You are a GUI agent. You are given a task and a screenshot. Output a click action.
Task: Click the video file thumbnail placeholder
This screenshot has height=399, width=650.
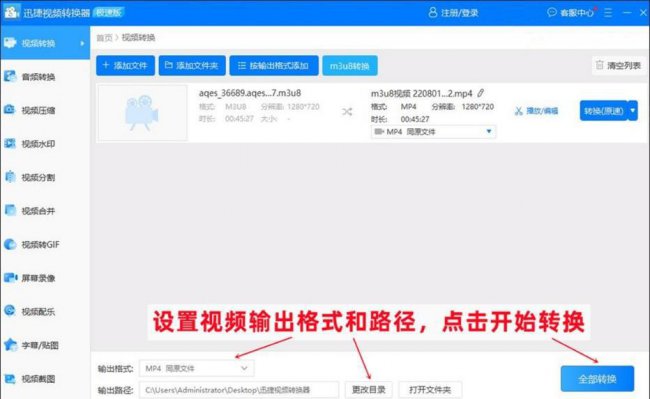(142, 113)
